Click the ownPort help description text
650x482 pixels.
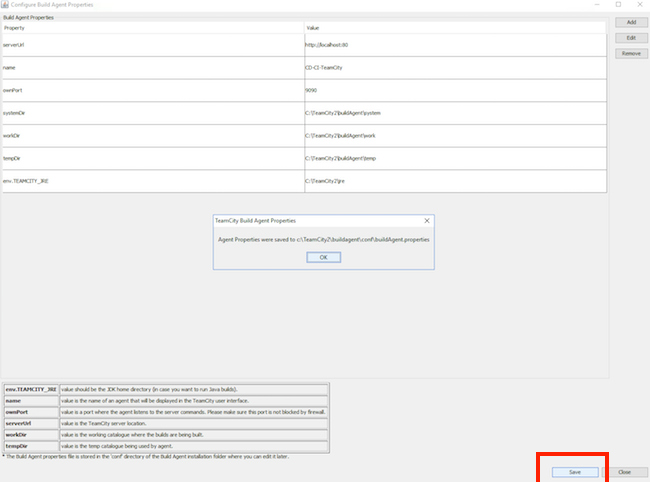coord(193,412)
